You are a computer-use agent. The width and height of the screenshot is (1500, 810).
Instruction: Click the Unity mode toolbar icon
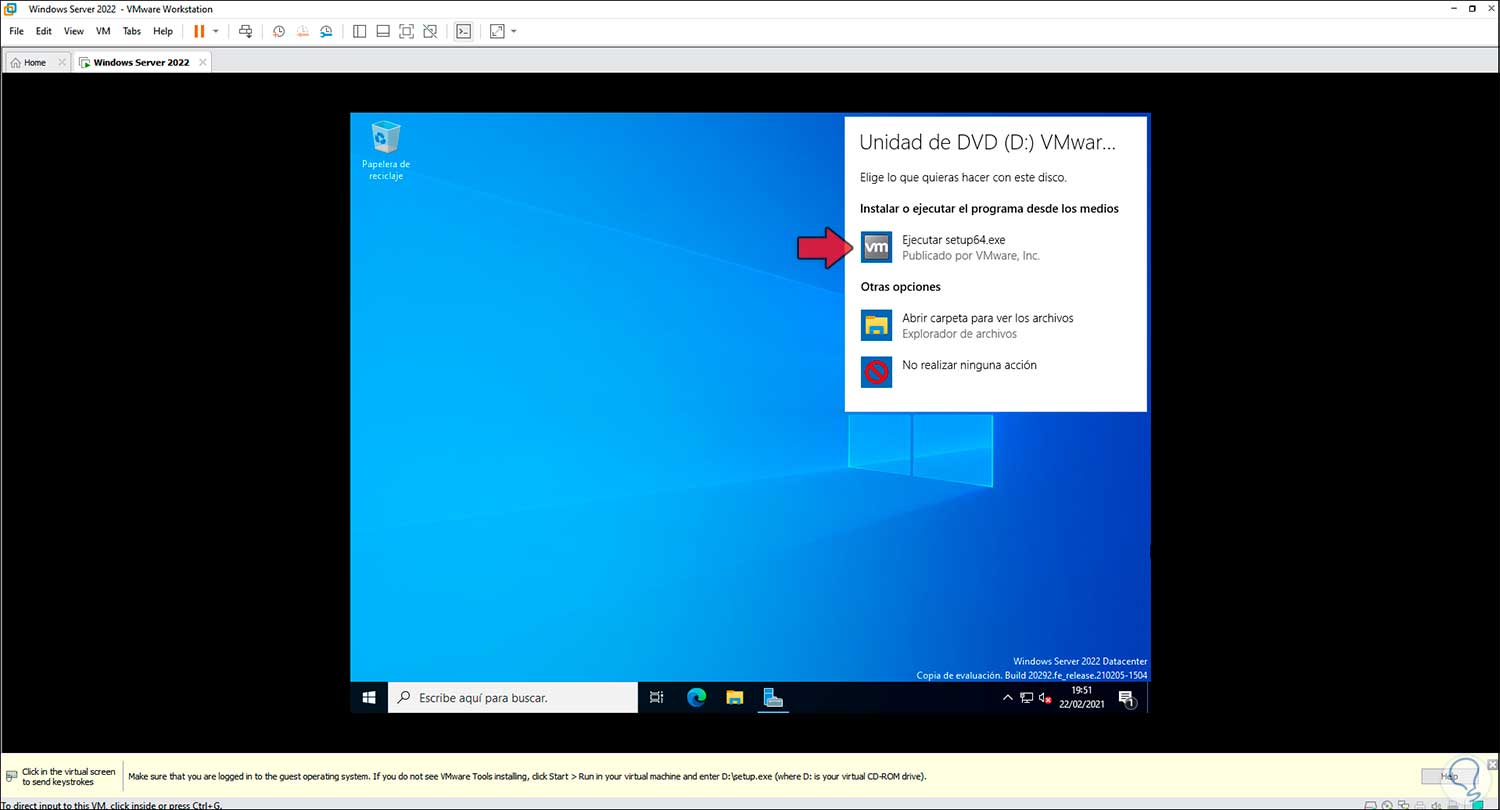[429, 31]
